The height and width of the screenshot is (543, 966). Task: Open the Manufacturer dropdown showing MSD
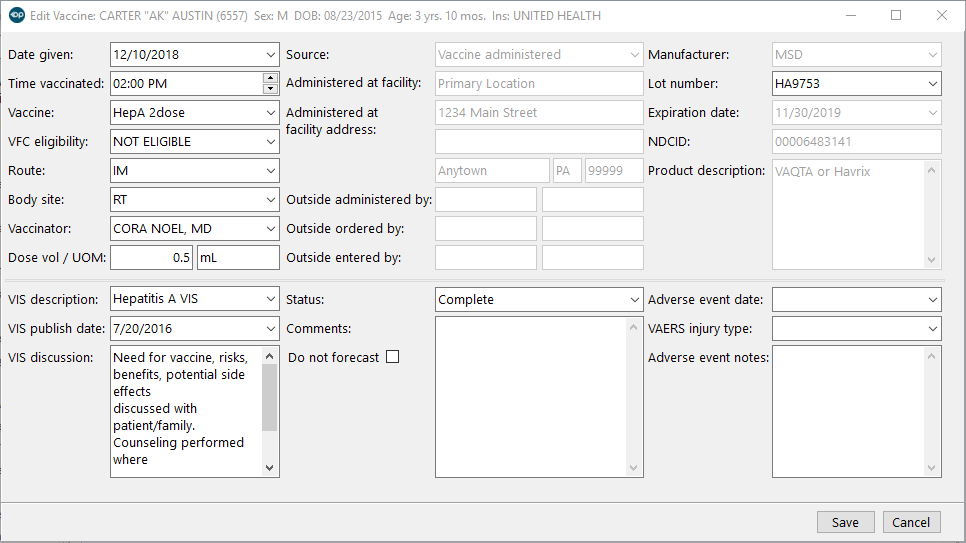coord(933,55)
